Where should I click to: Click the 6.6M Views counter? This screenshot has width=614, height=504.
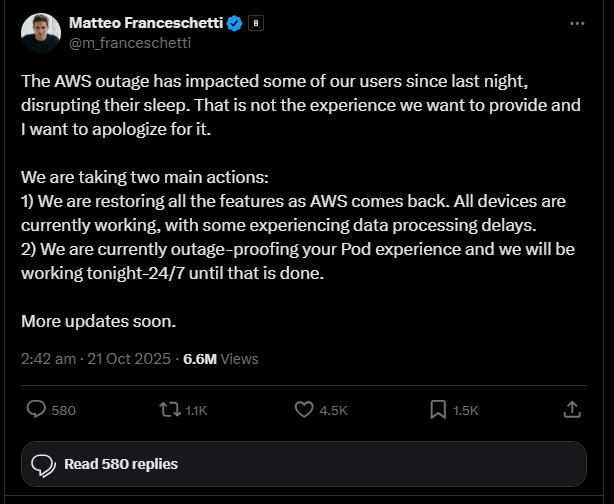click(x=220, y=358)
